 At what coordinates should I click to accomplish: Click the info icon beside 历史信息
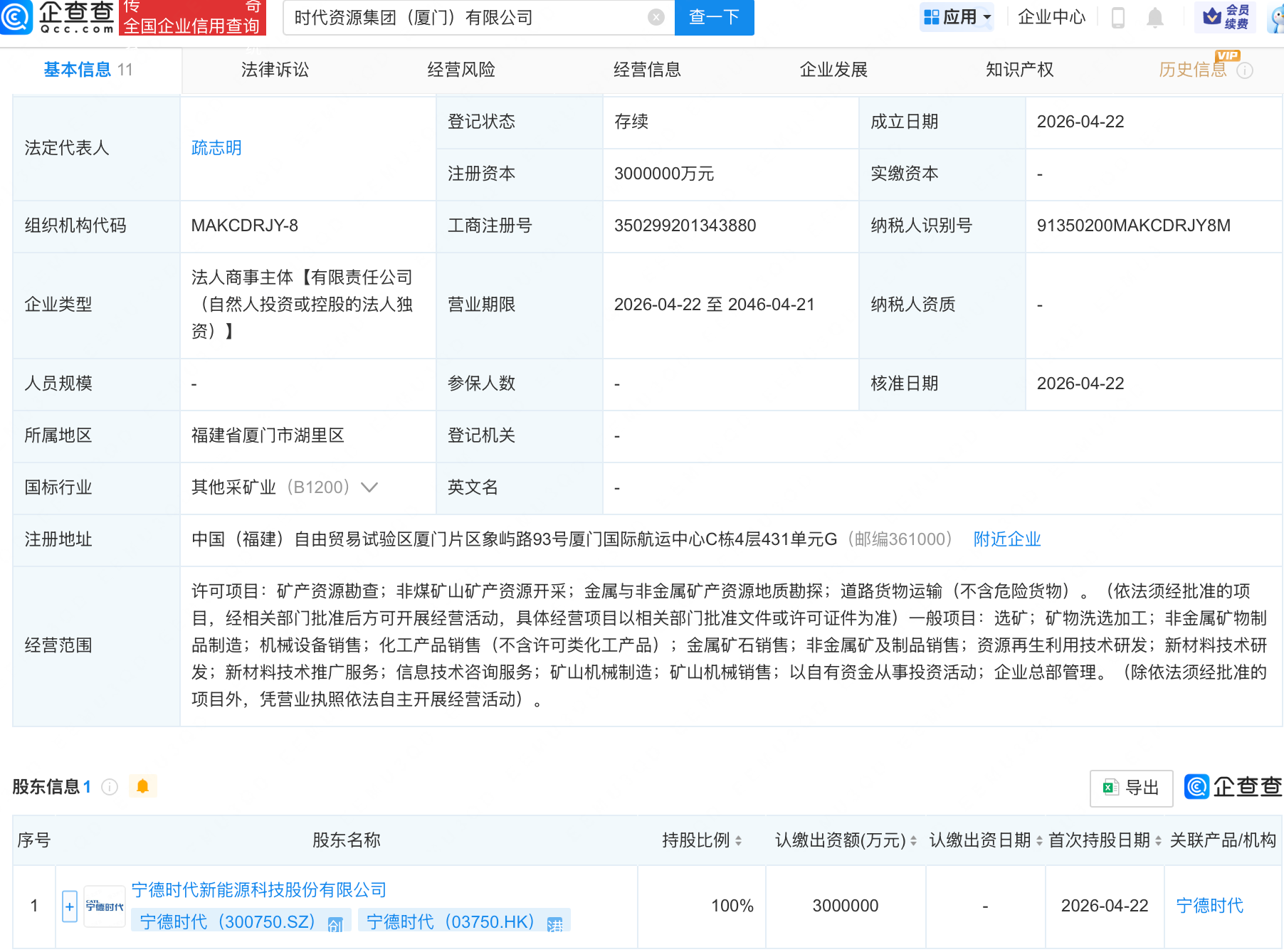click(x=1245, y=70)
